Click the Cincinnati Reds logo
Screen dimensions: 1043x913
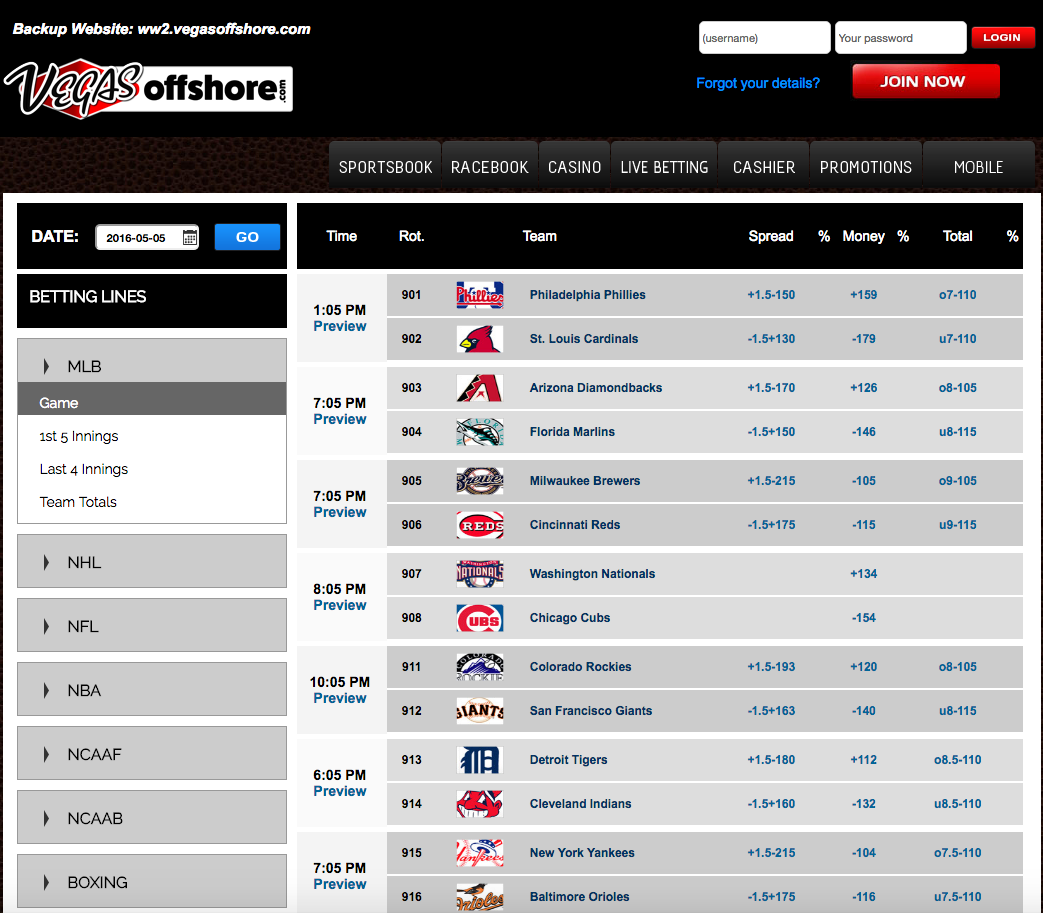coord(480,525)
